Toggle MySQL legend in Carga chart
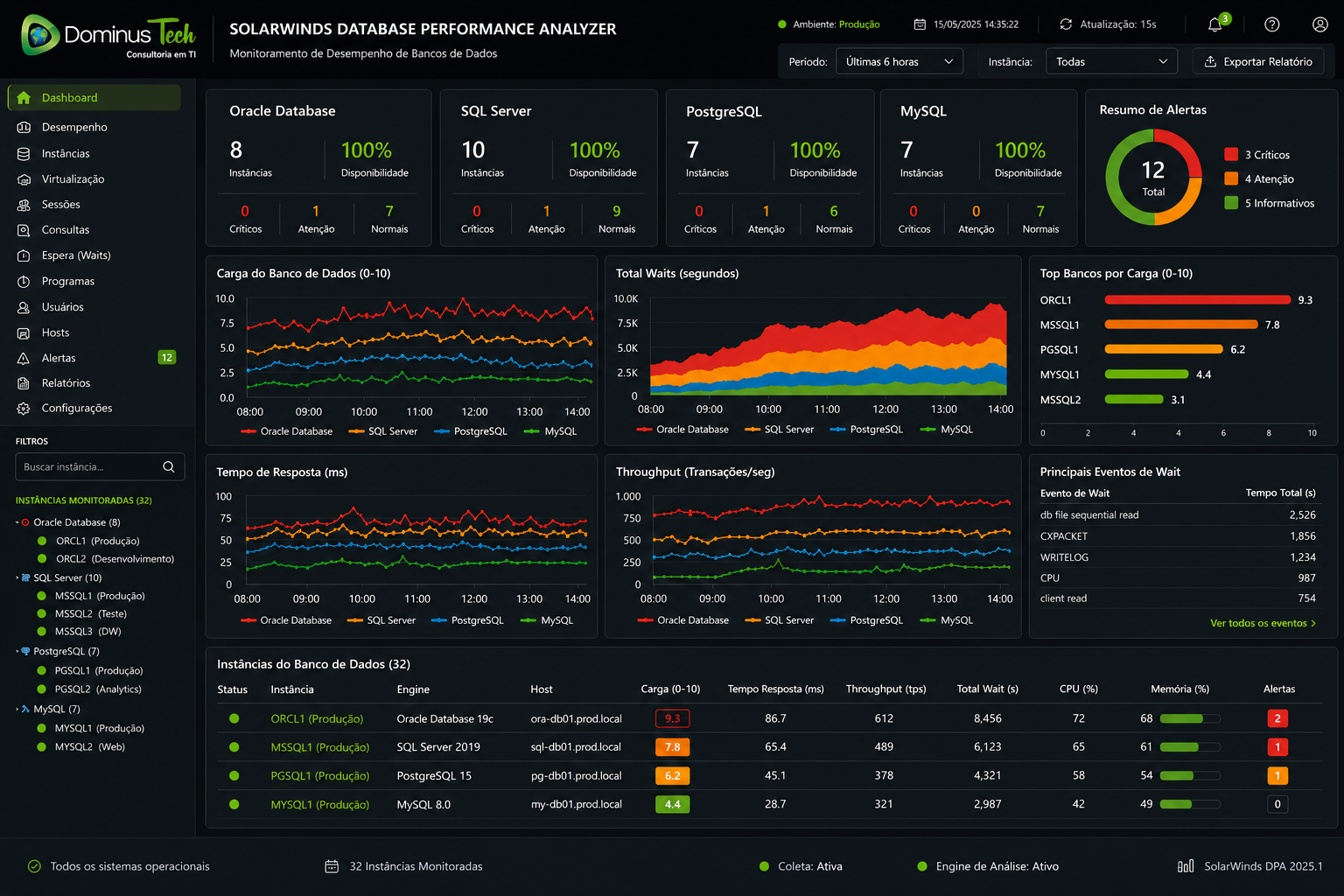1344x896 pixels. pos(550,431)
